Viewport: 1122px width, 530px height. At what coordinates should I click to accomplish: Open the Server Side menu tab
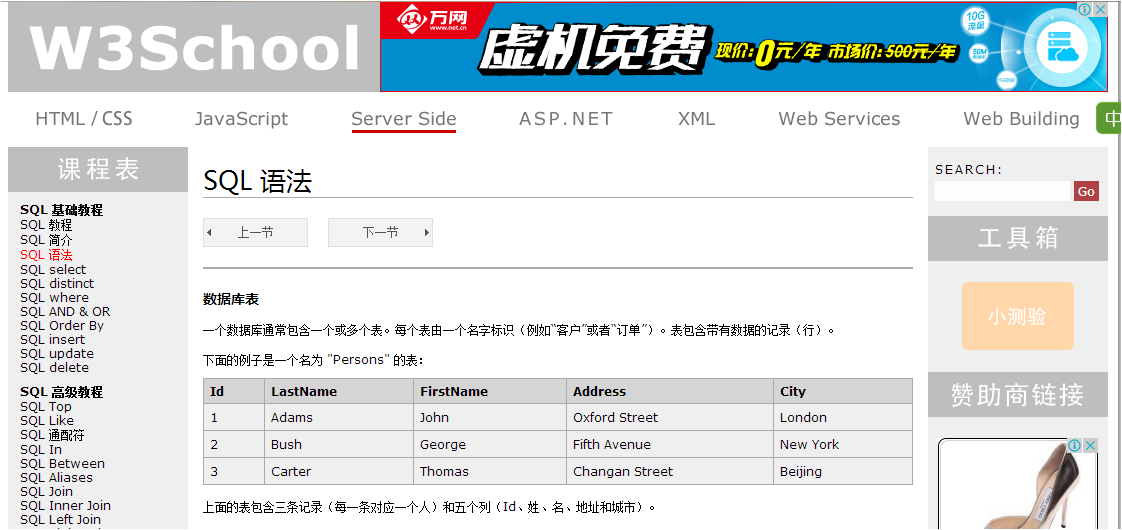(x=404, y=119)
